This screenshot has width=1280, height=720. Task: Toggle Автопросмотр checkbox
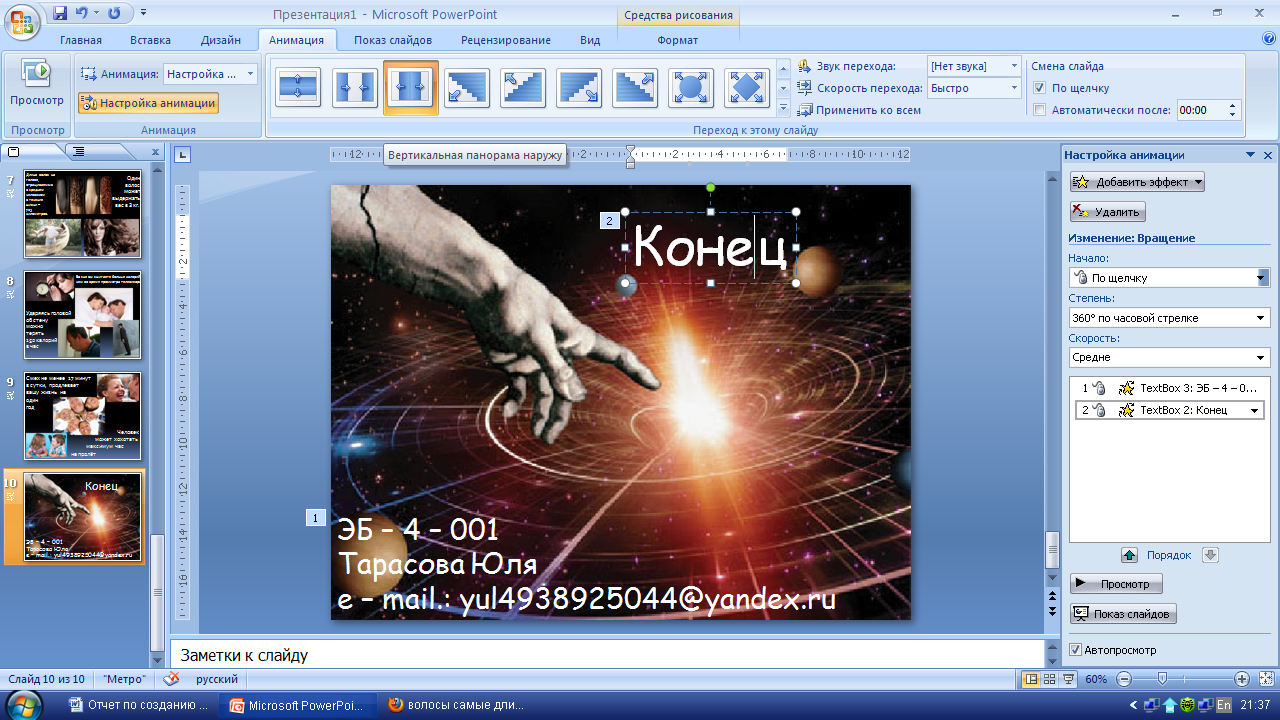pyautogui.click(x=1075, y=650)
